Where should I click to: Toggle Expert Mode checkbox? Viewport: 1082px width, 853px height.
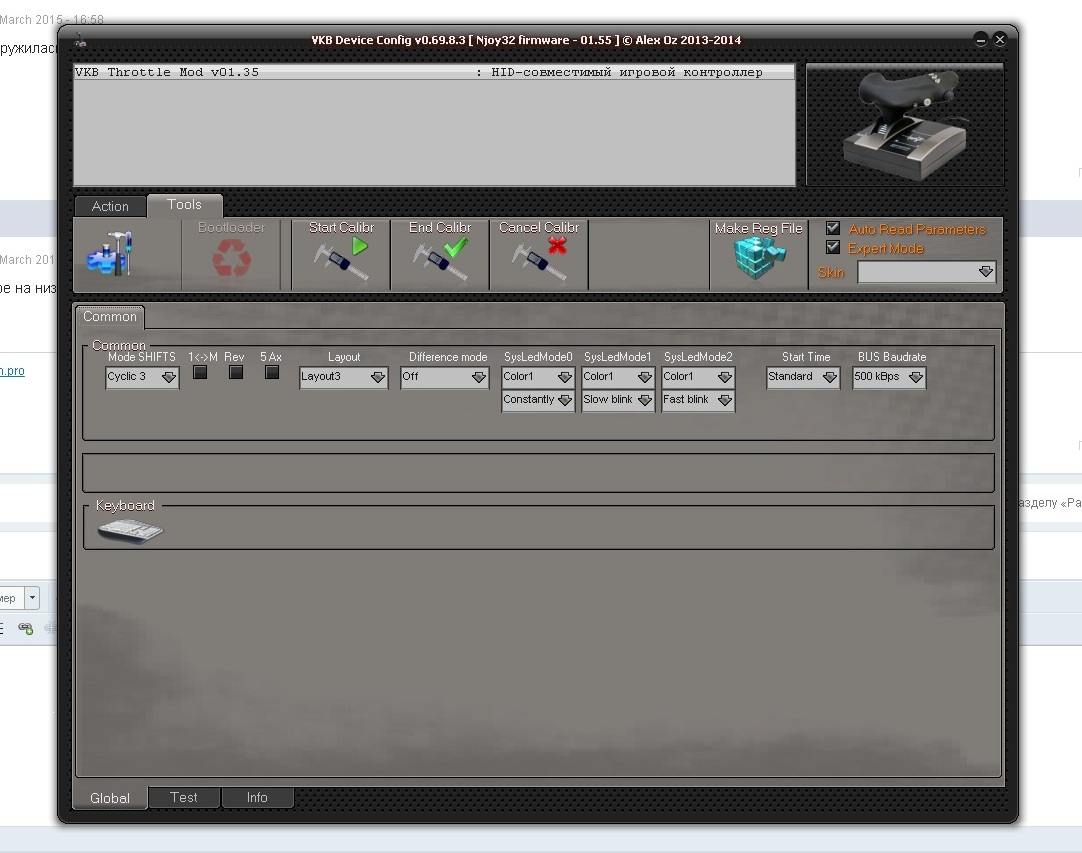click(833, 247)
